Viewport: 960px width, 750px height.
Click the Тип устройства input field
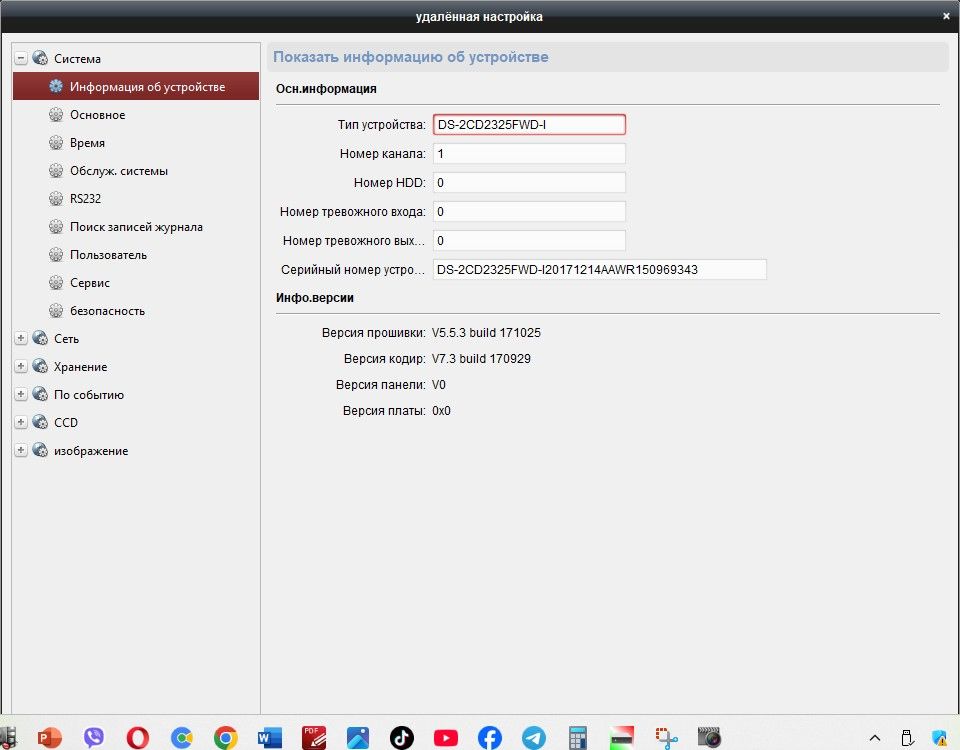click(x=529, y=124)
